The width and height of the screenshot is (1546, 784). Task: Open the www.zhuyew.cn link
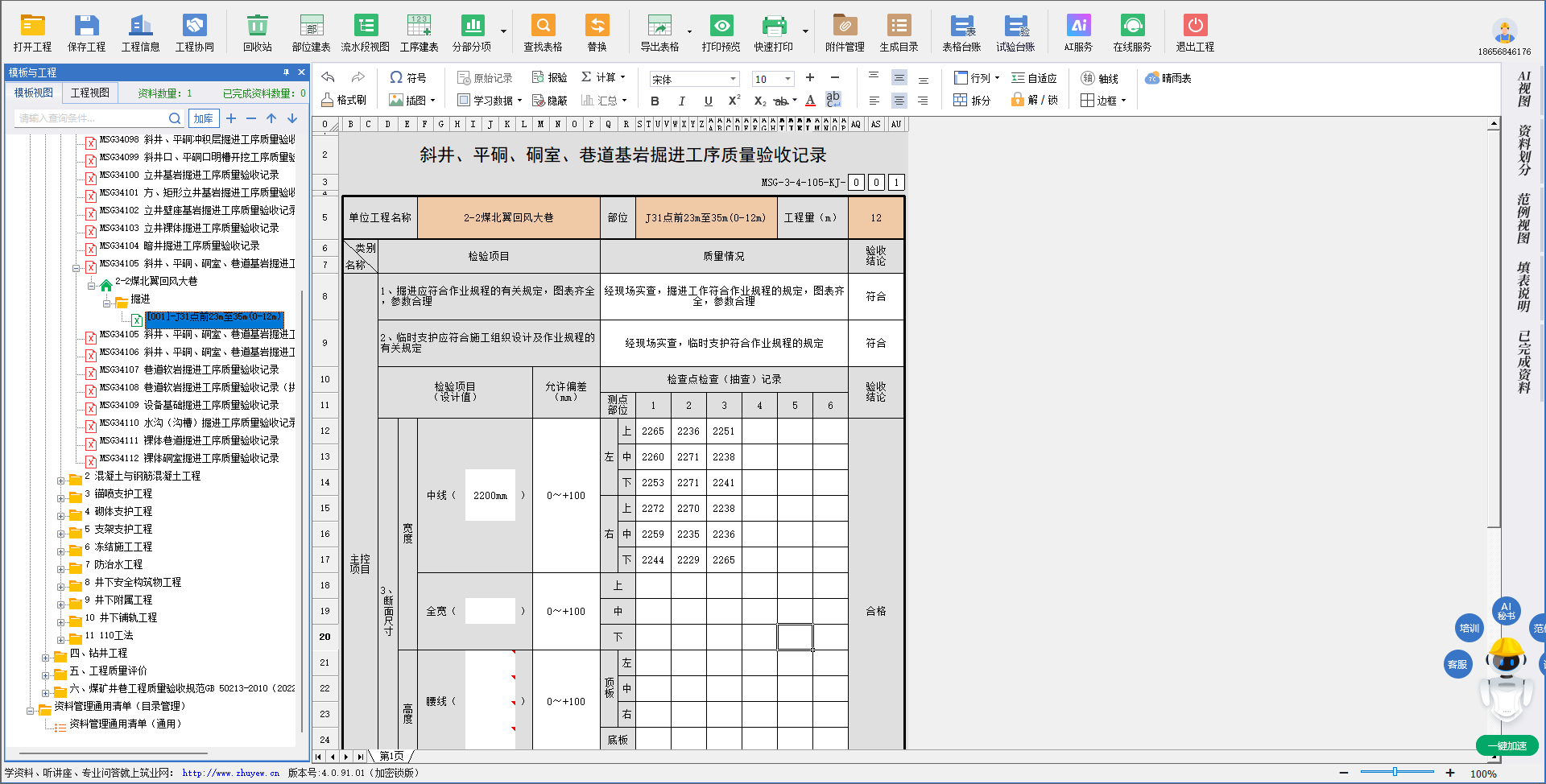pyautogui.click(x=230, y=773)
